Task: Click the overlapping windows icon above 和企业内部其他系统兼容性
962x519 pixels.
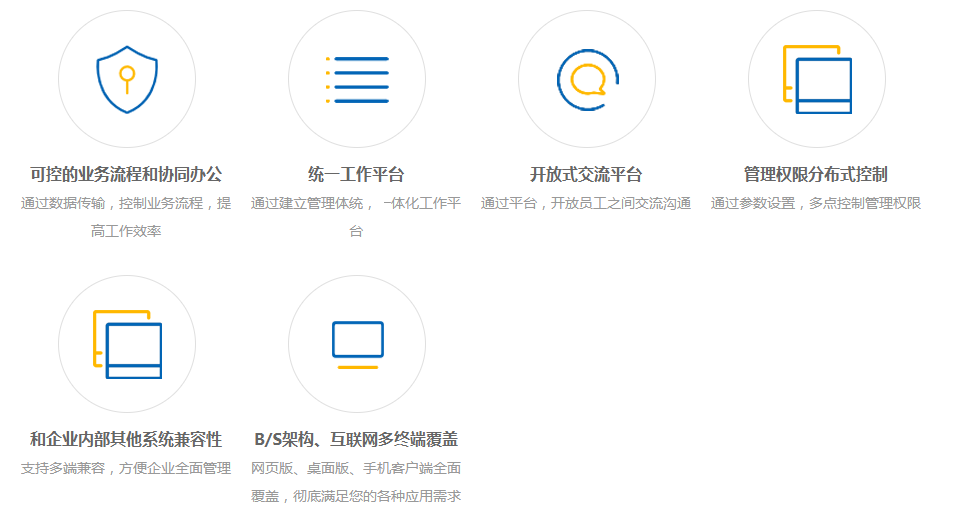Action: point(127,345)
